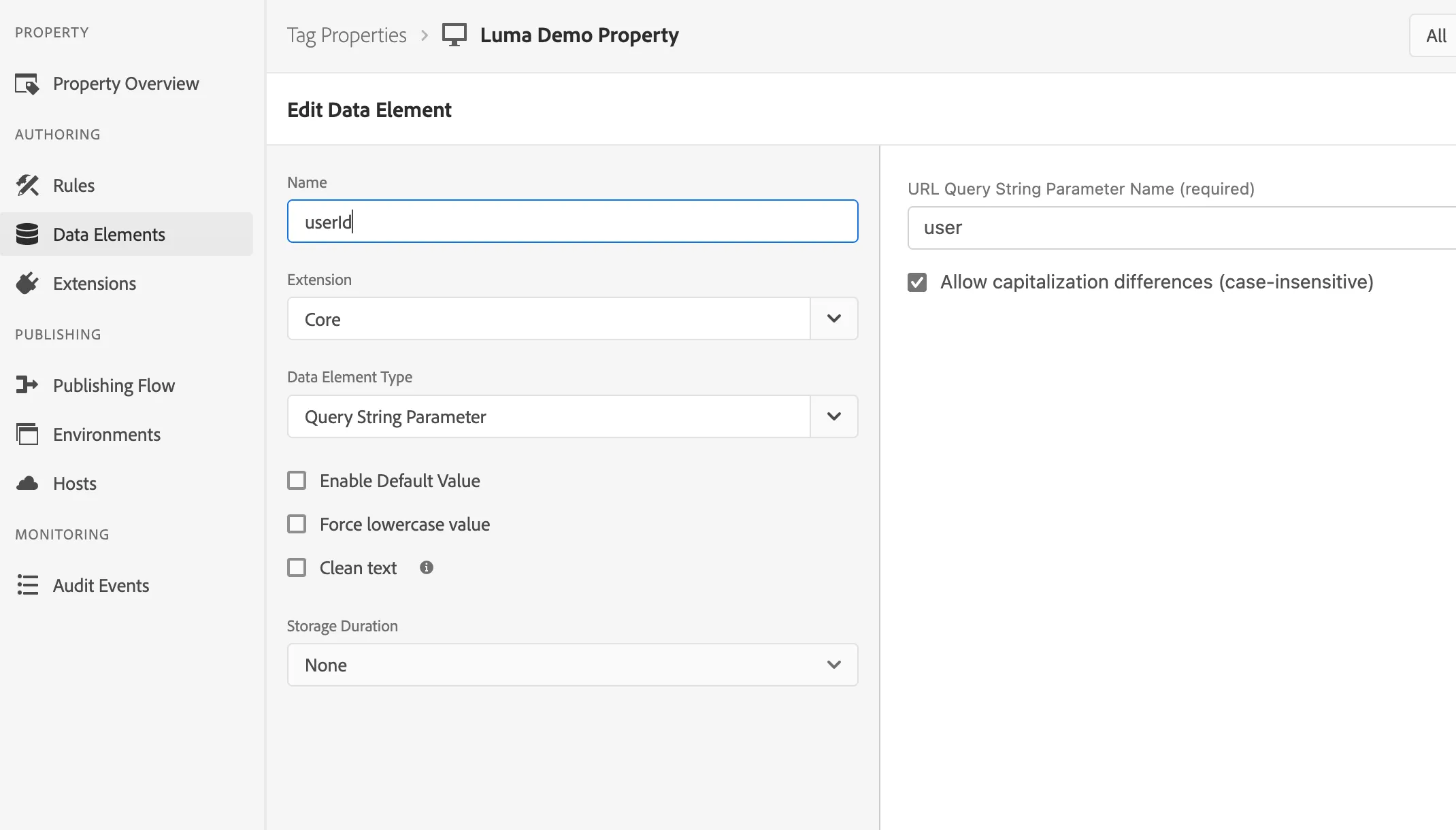Screen dimensions: 1456x830
Task: Open Environments window icon
Action: 27,434
